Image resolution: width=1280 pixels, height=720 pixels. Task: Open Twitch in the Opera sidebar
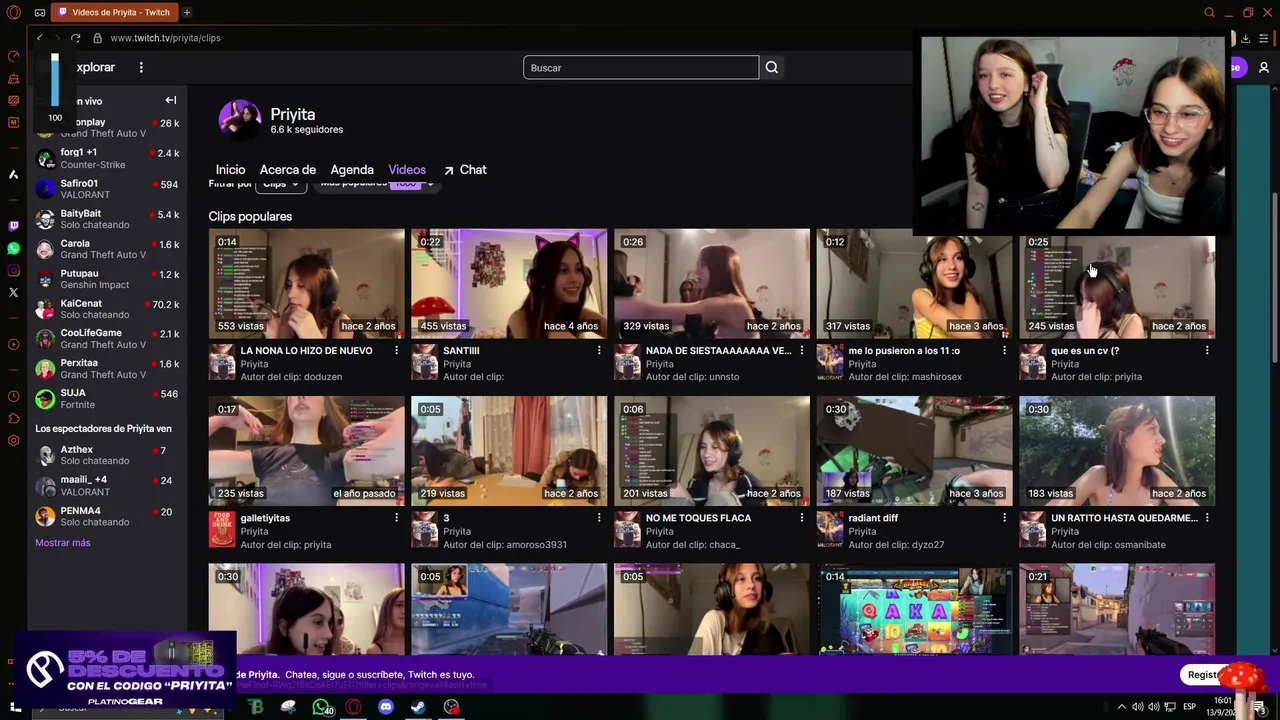(x=13, y=226)
